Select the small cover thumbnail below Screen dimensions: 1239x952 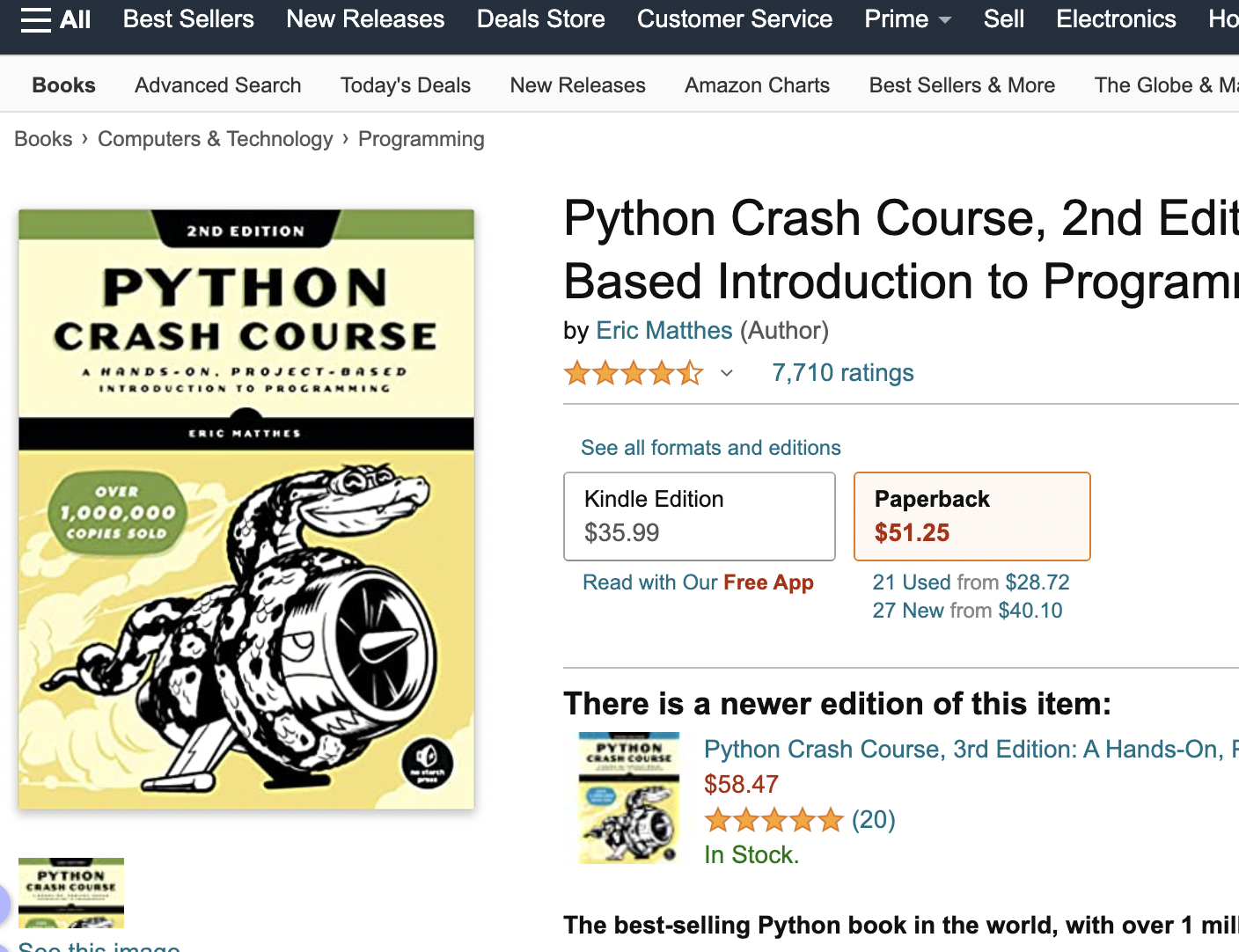point(71,892)
